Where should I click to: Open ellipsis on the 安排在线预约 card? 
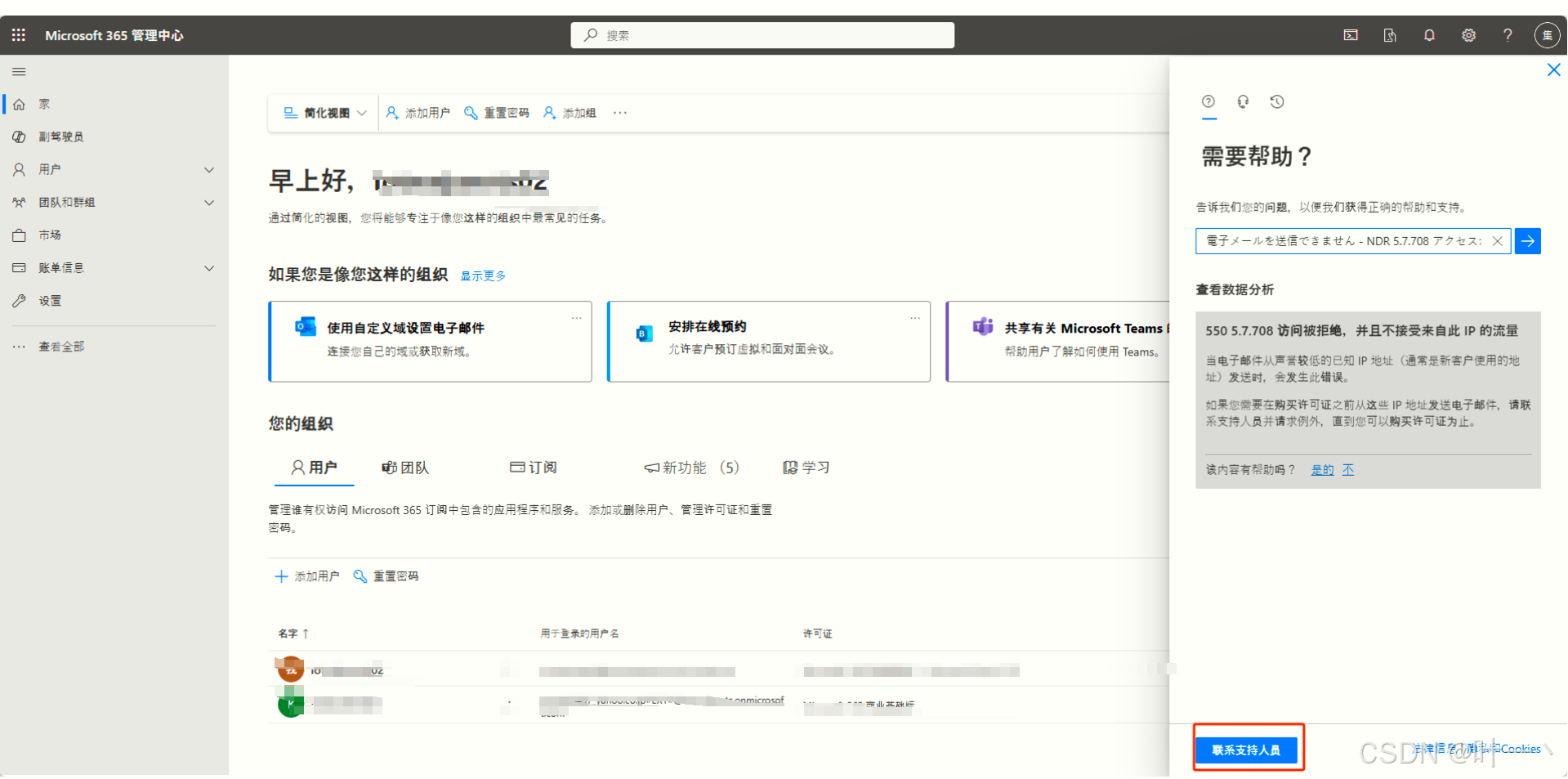[915, 317]
